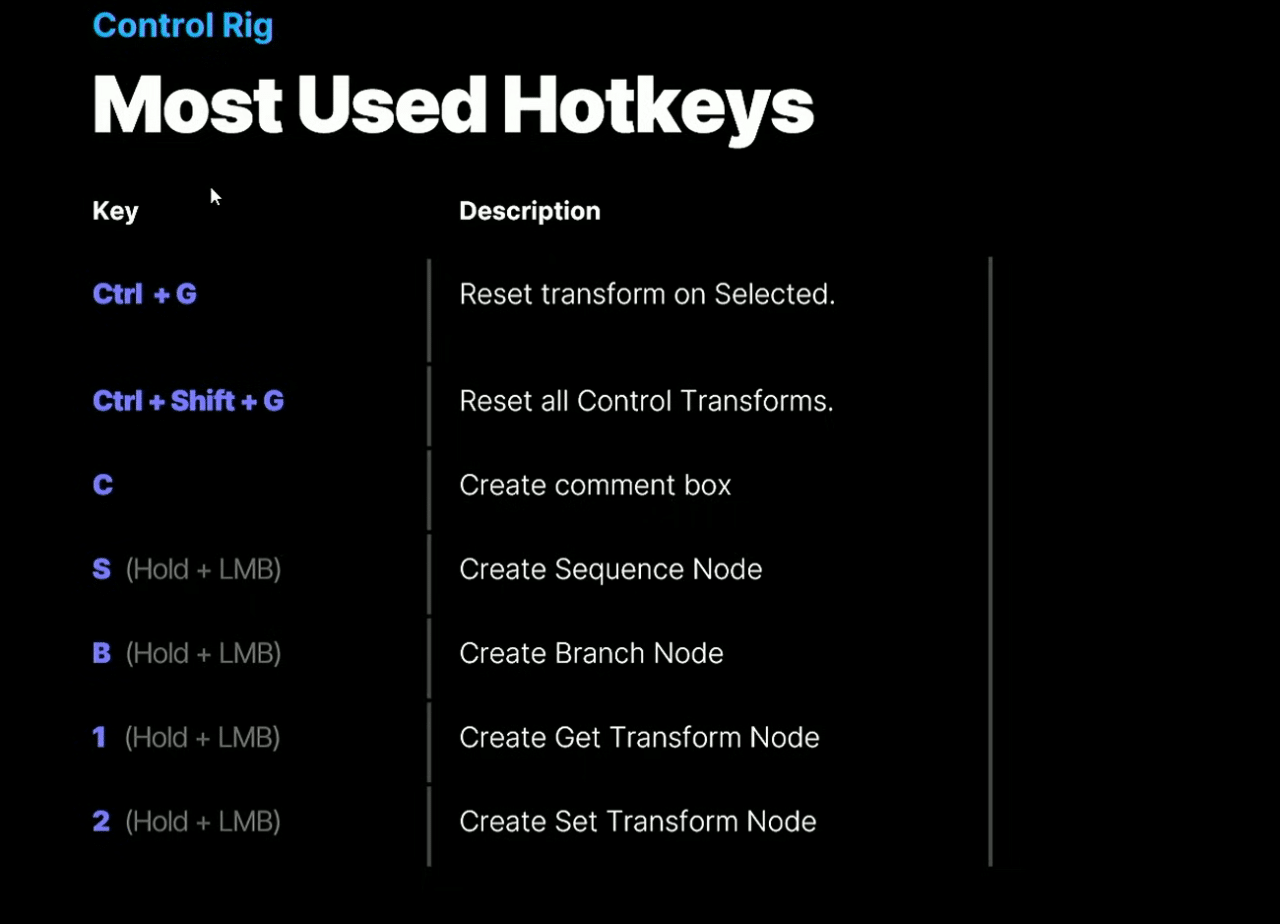
Task: Click the B hotkey letter
Action: tap(101, 653)
